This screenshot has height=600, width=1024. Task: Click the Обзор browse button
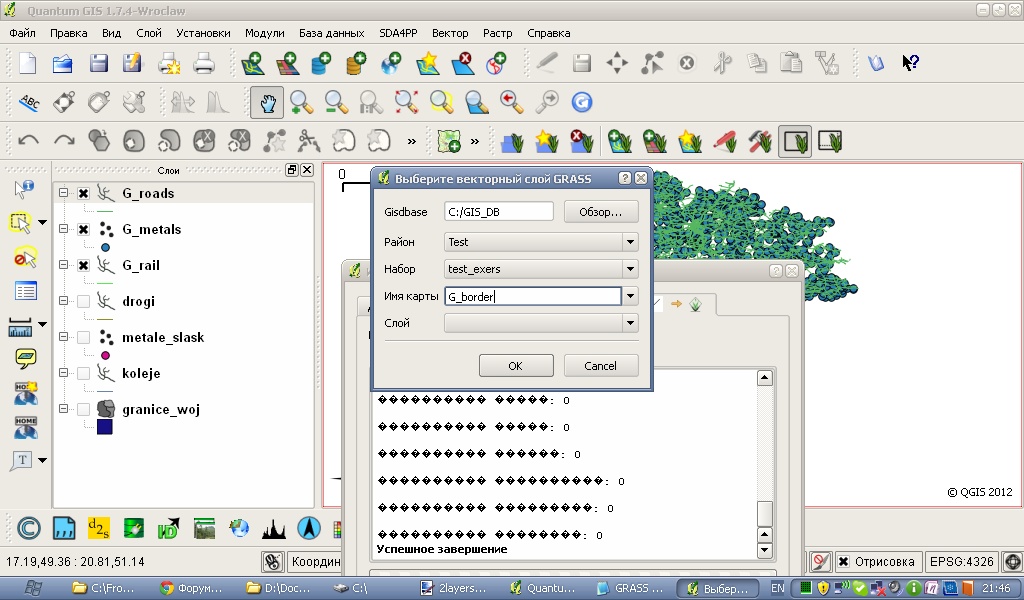(601, 212)
